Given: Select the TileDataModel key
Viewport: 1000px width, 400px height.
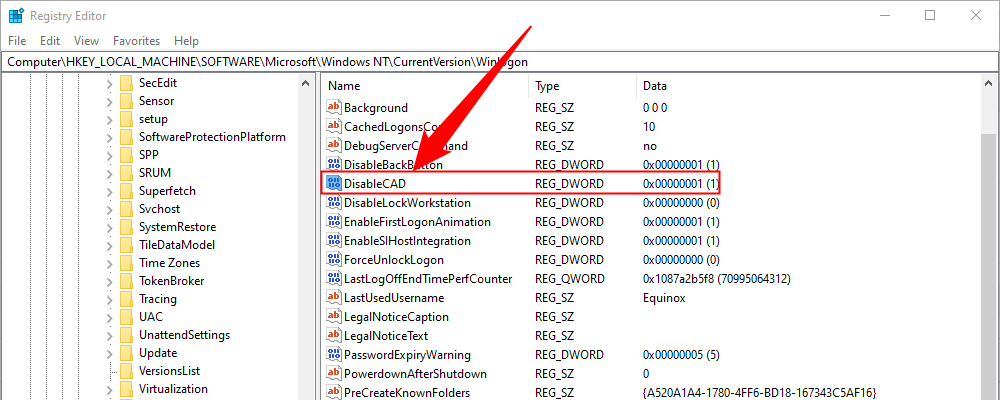Looking at the screenshot, I should coord(177,245).
